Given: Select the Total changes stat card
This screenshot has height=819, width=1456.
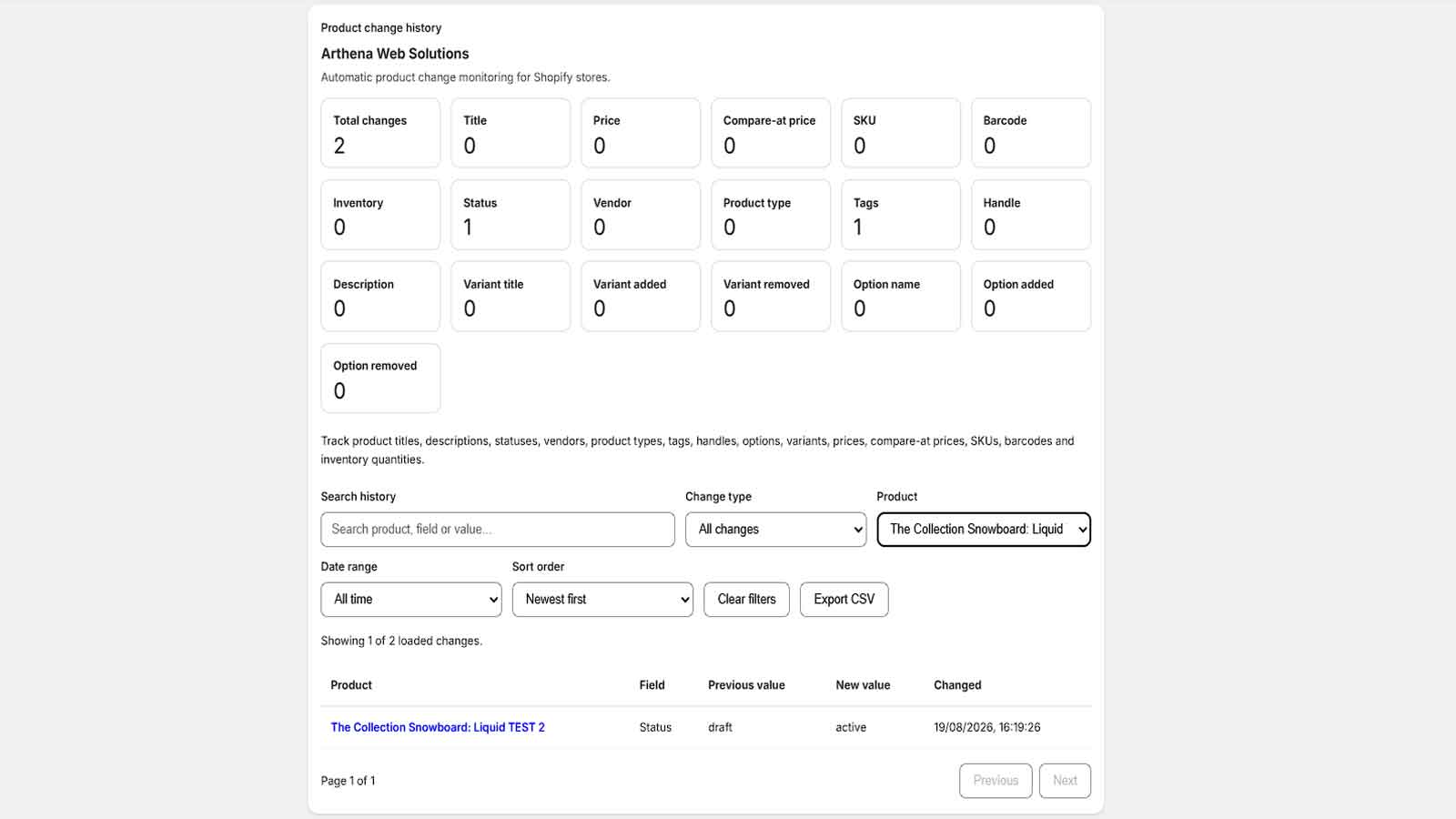Looking at the screenshot, I should point(380,133).
